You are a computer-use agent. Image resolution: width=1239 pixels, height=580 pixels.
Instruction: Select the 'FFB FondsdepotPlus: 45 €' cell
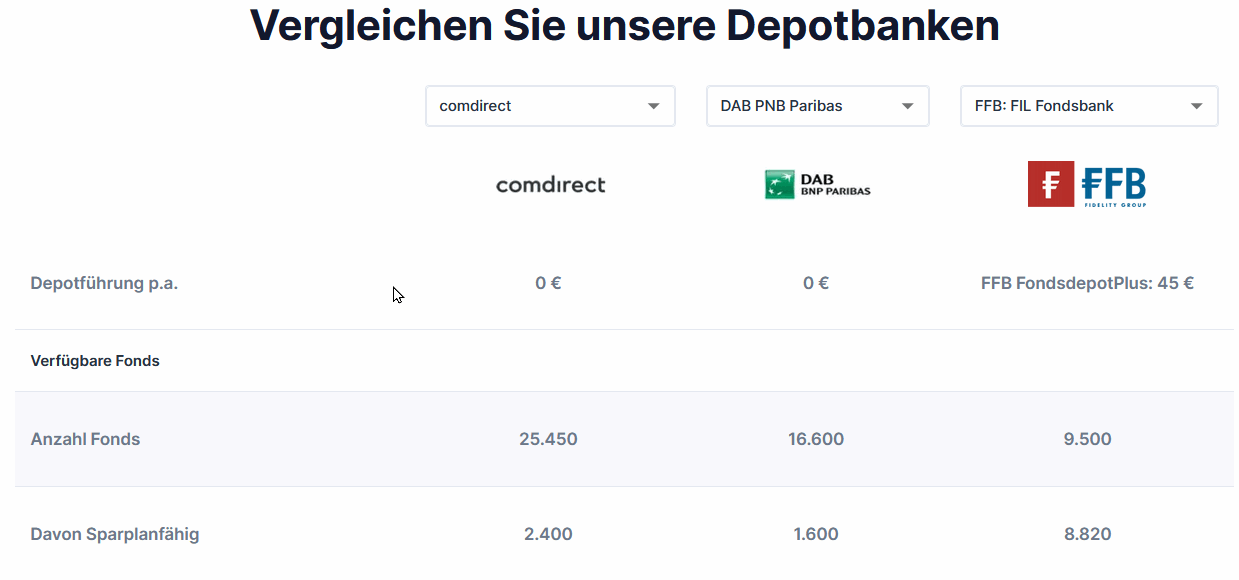[x=1087, y=283]
